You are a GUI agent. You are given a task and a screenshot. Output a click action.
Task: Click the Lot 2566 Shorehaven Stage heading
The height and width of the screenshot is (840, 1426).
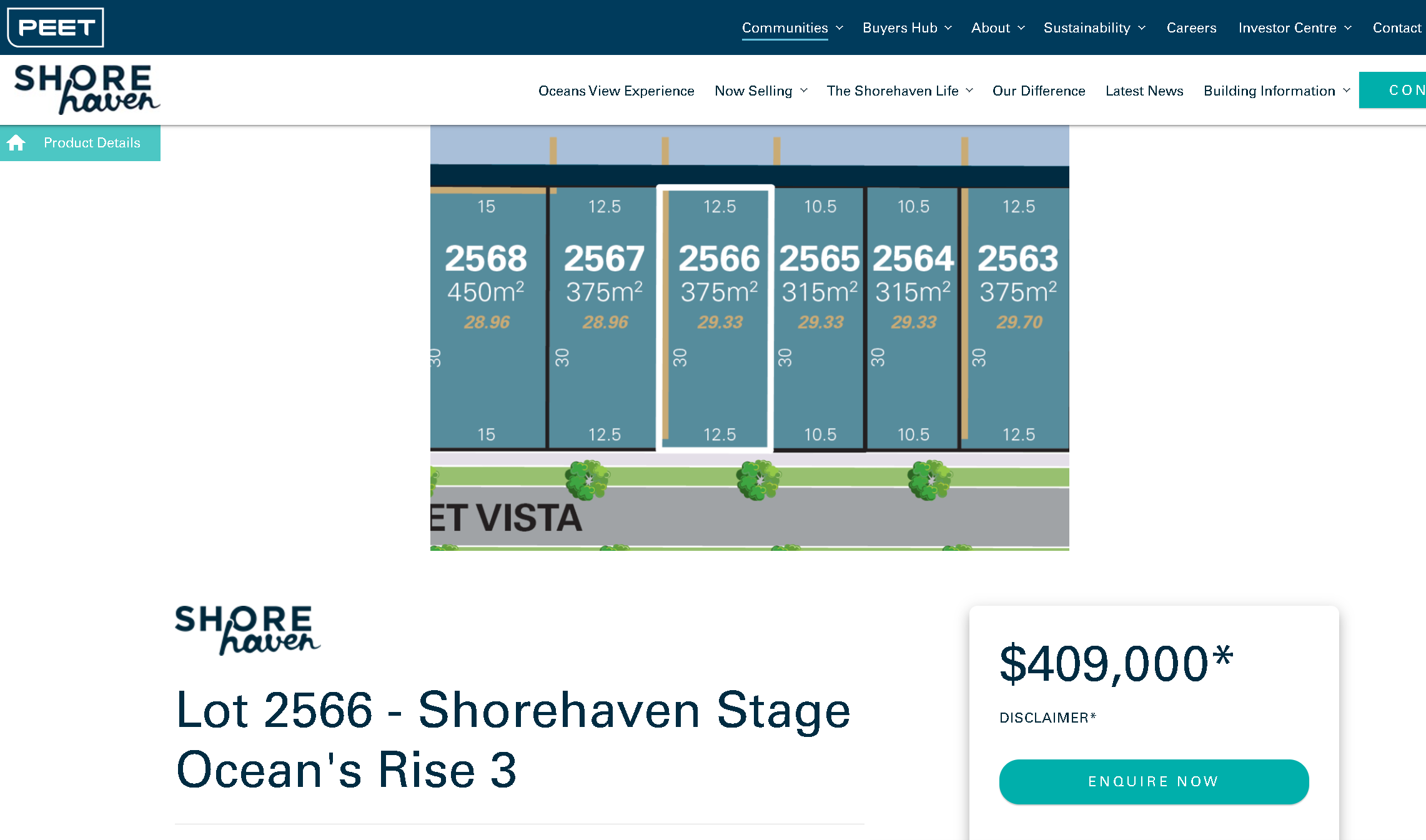click(x=513, y=739)
